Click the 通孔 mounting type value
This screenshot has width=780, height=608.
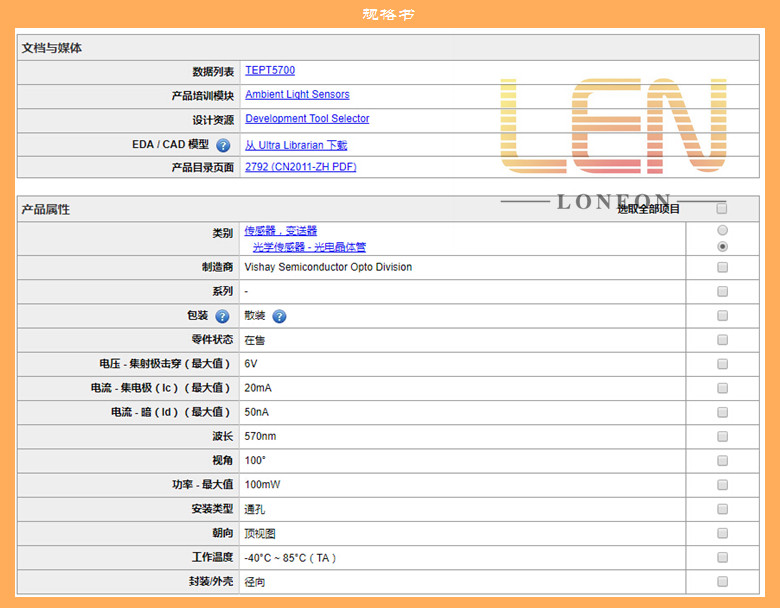point(255,509)
